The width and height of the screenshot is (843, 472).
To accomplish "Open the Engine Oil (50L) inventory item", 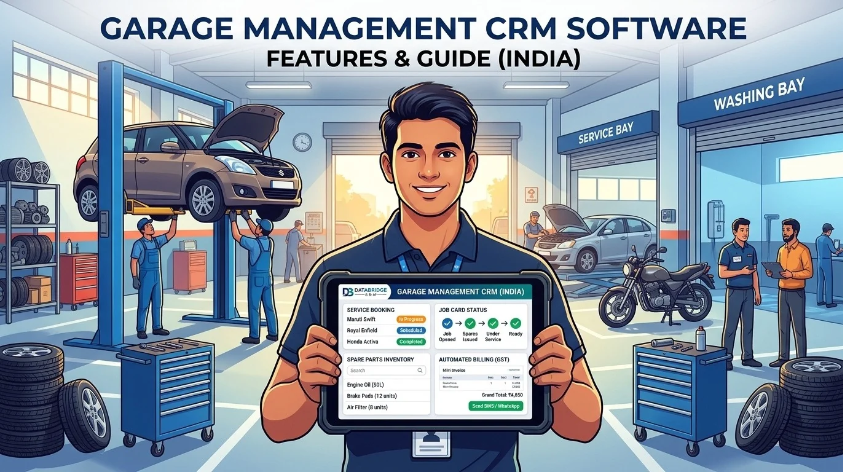I will 387,385.
